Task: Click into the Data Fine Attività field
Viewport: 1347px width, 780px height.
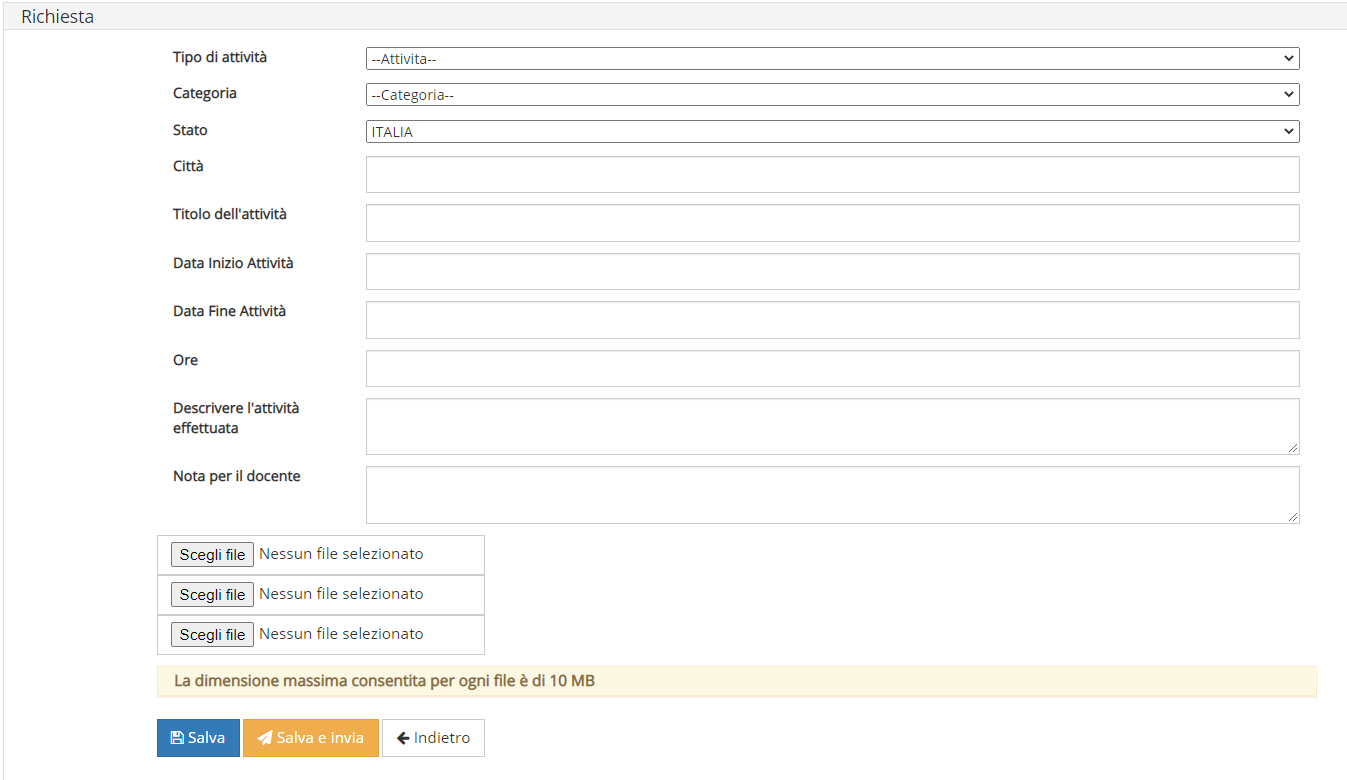Action: click(832, 320)
